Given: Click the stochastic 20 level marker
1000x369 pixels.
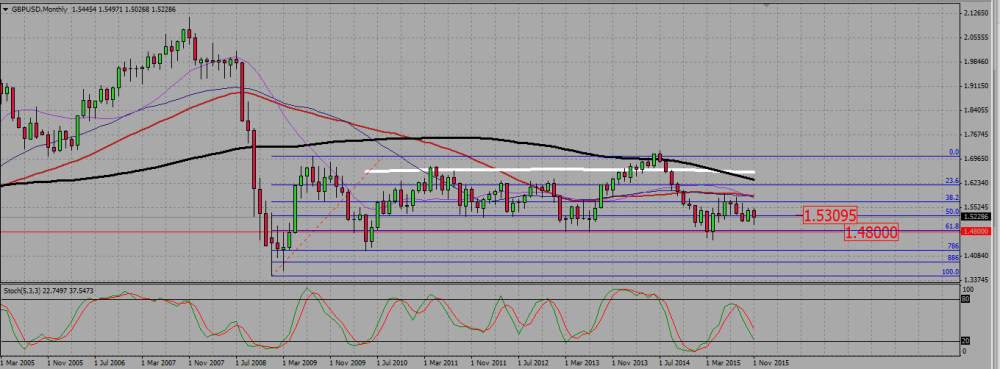Looking at the screenshot, I should [x=966, y=341].
